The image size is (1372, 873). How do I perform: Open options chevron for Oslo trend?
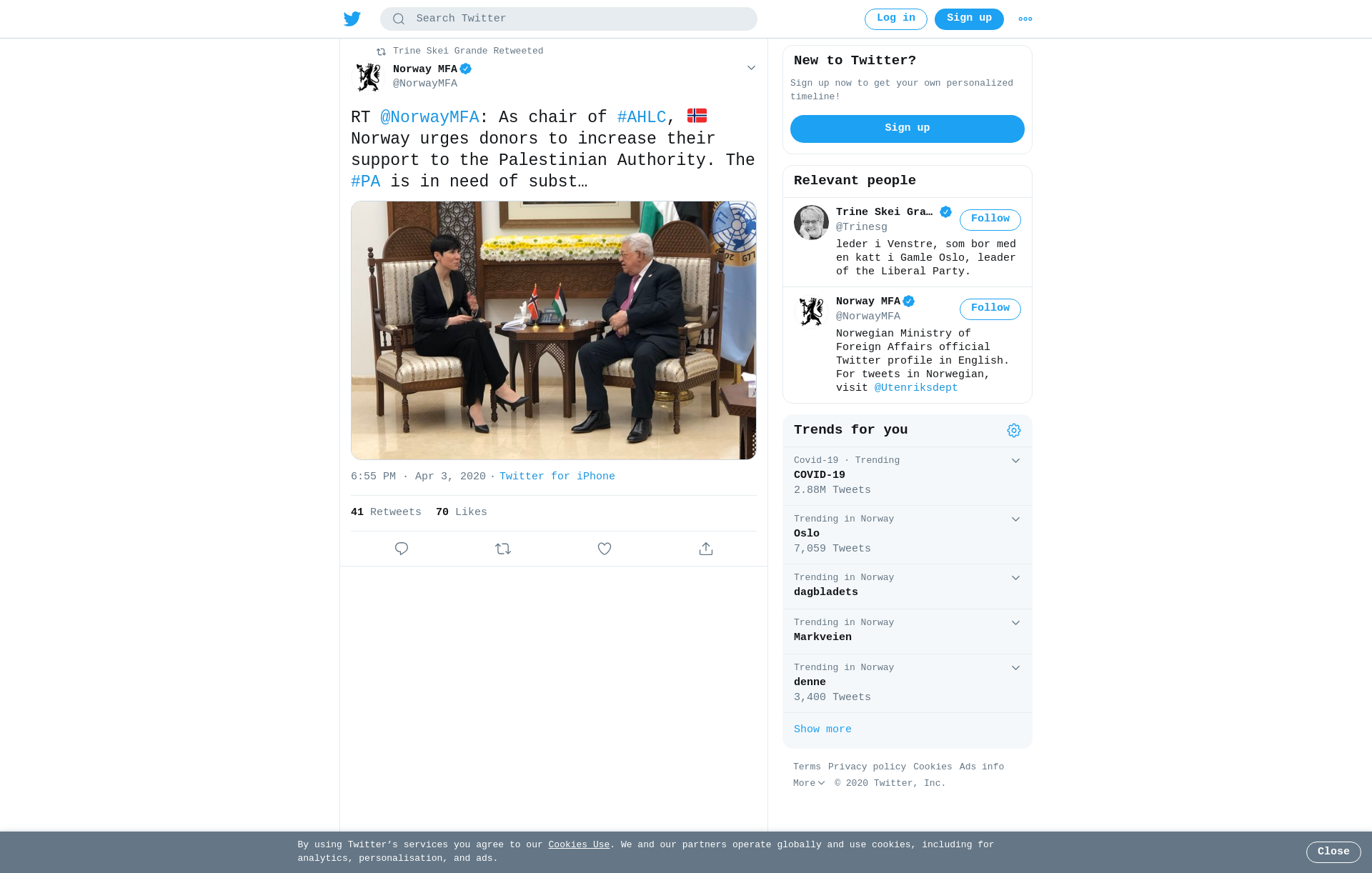[x=1015, y=519]
